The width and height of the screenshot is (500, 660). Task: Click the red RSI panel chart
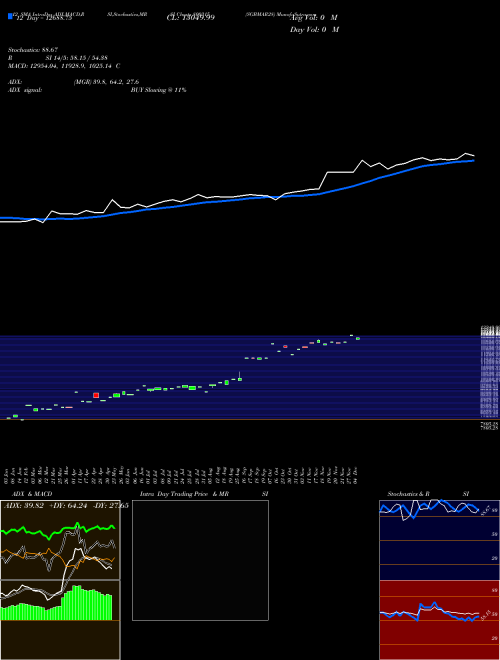[439, 620]
